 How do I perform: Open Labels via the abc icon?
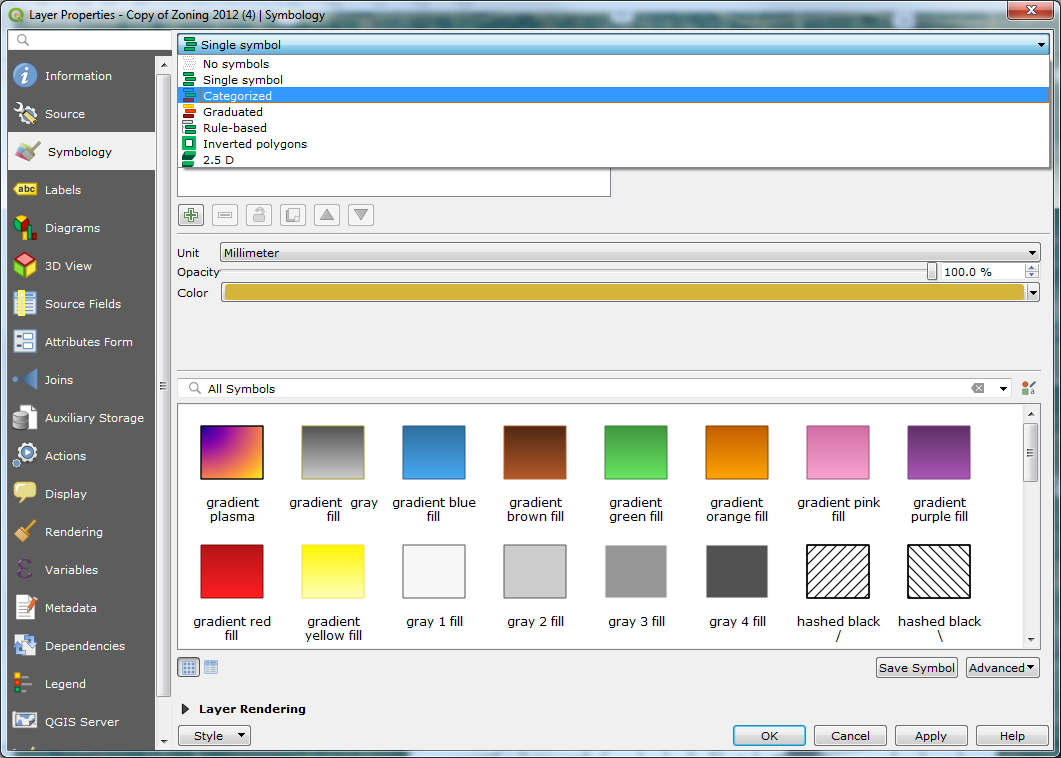coord(25,190)
